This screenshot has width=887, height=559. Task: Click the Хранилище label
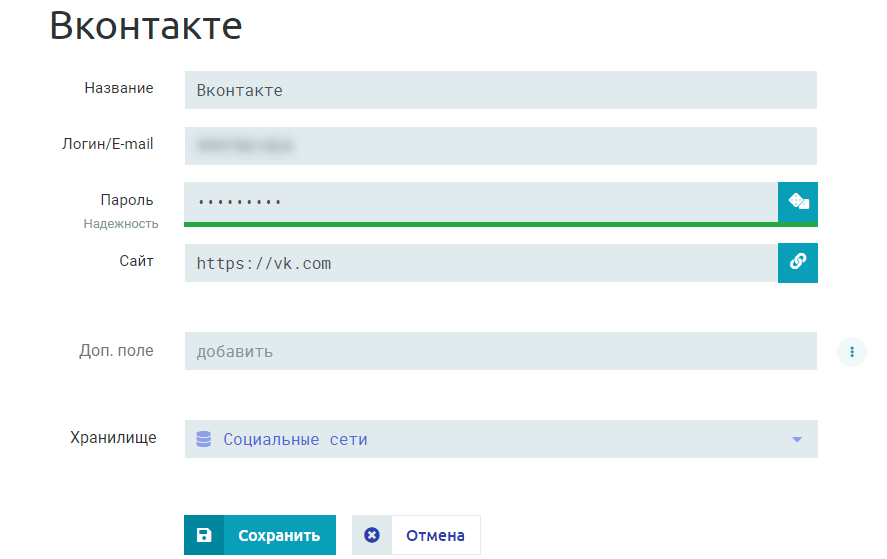113,438
